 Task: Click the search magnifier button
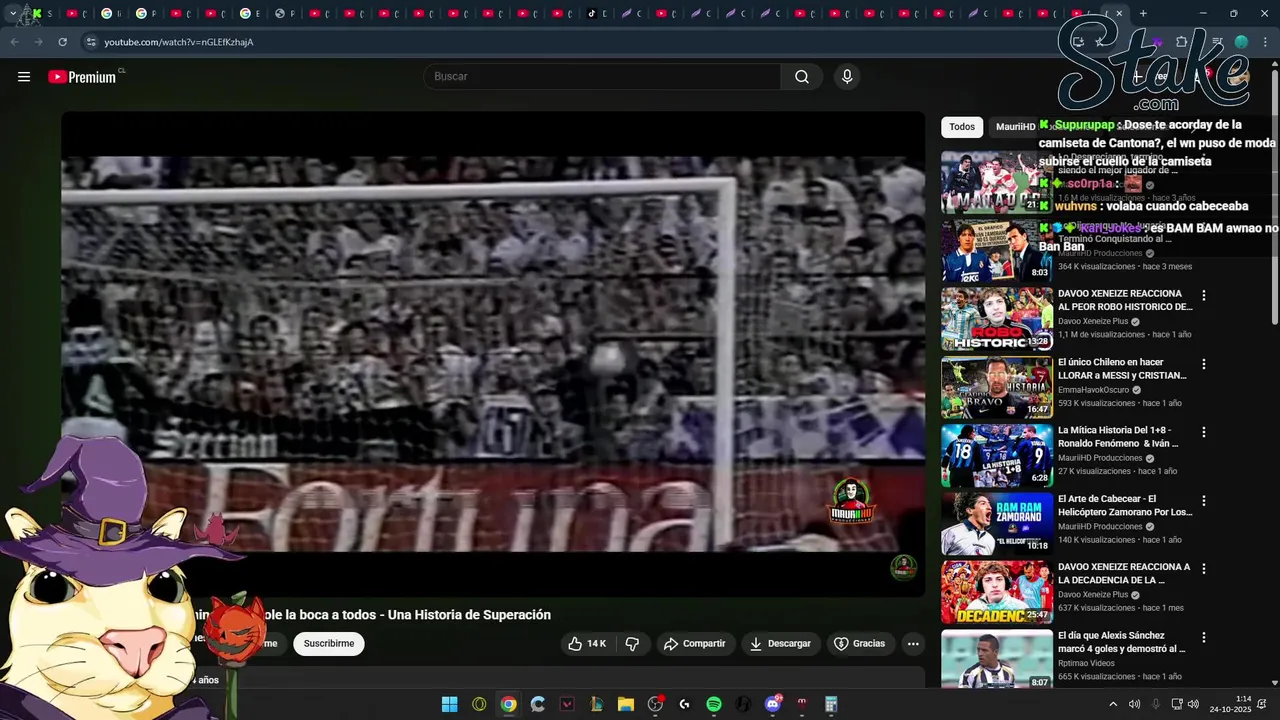[802, 77]
